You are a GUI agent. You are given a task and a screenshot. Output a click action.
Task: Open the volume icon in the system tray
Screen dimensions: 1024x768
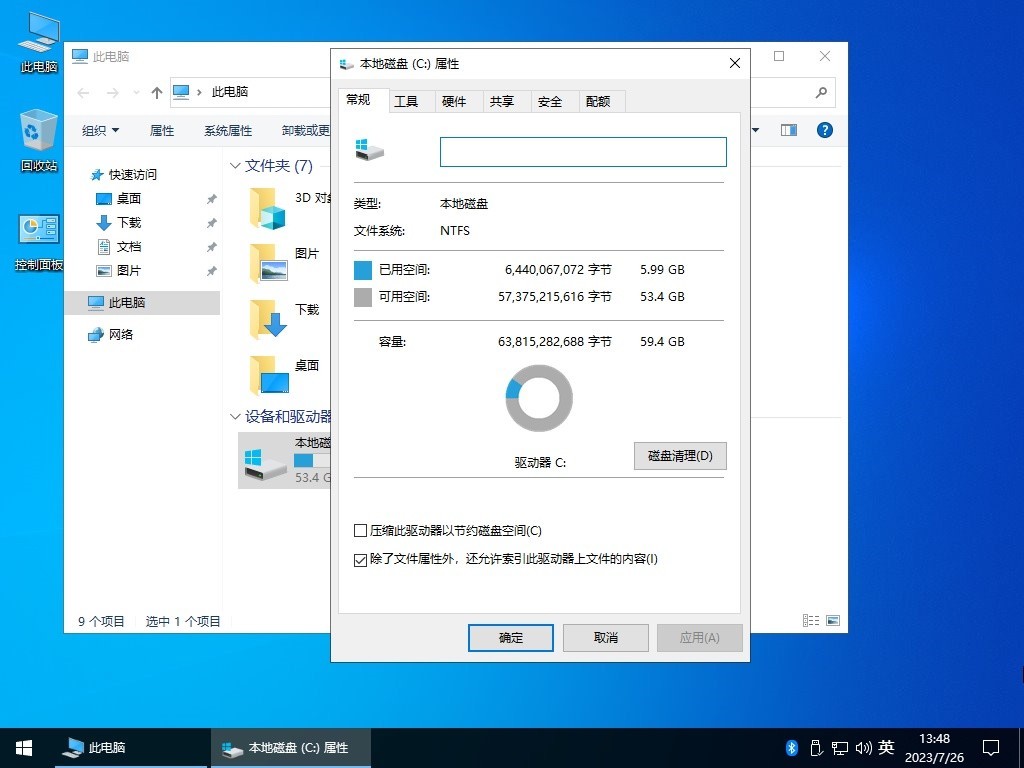pyautogui.click(x=863, y=747)
